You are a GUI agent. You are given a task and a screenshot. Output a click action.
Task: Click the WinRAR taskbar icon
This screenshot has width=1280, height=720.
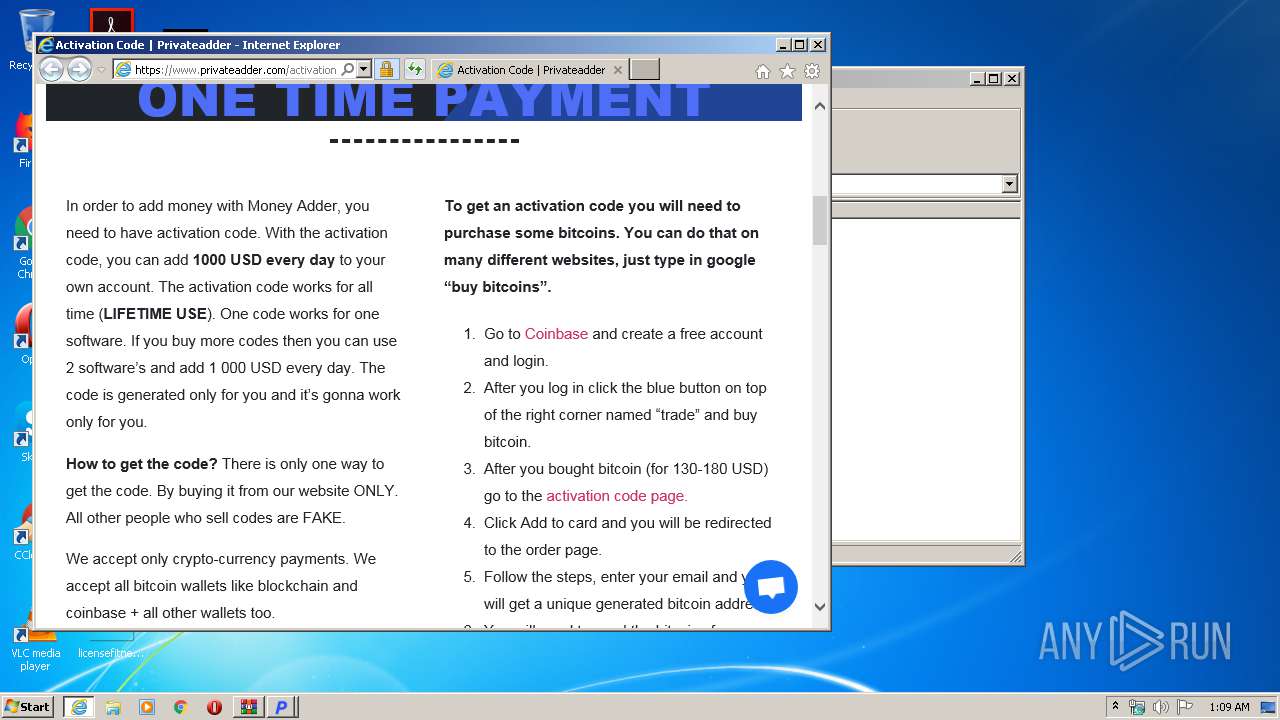click(248, 707)
